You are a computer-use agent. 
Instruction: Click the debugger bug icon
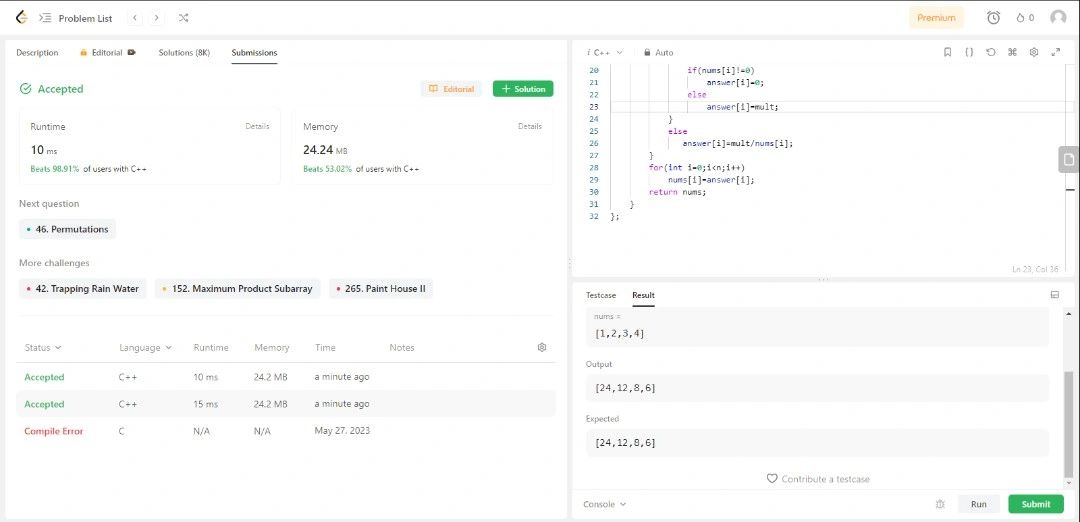click(x=940, y=504)
